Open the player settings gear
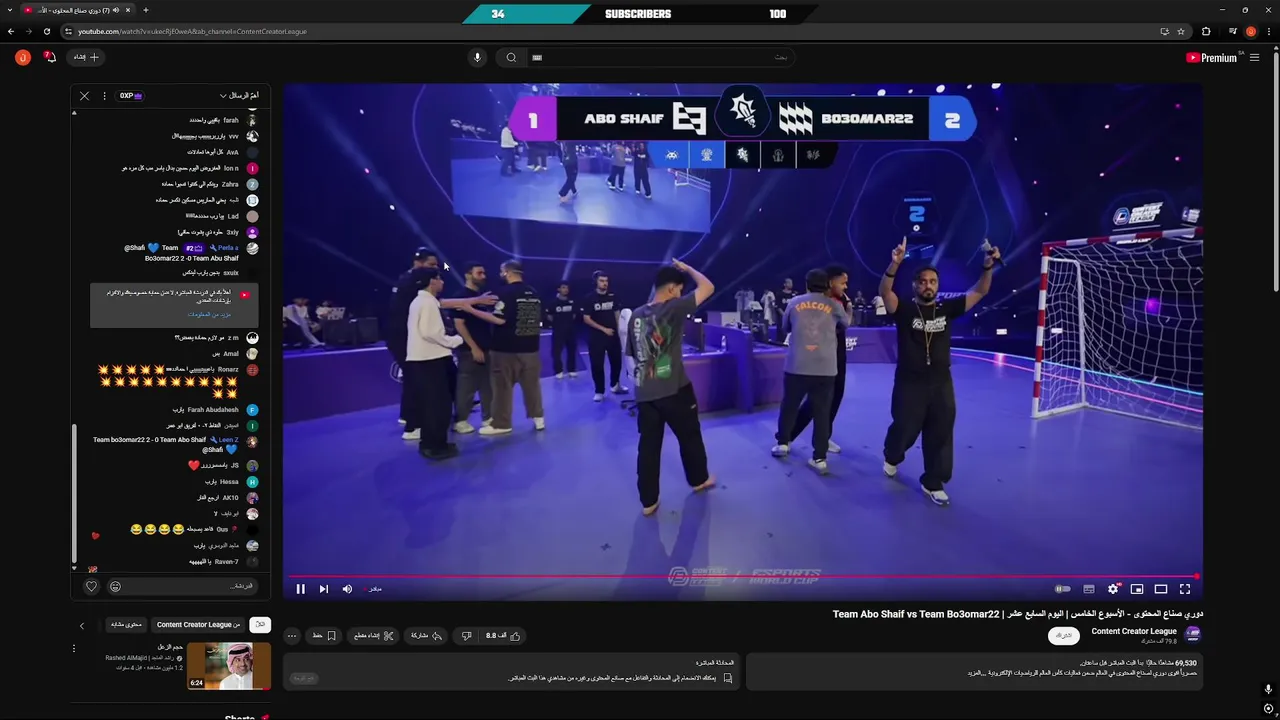The width and height of the screenshot is (1280, 720). pos(1113,589)
